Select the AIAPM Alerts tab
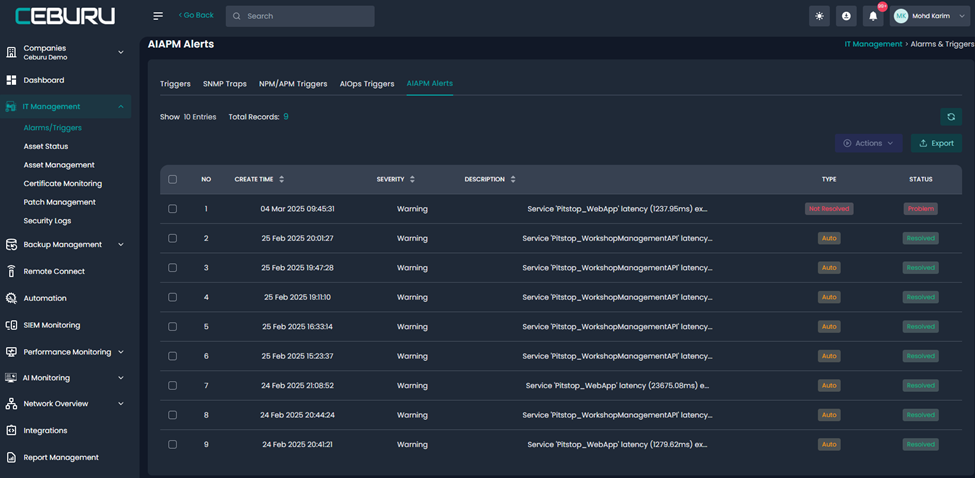This screenshot has height=478, width=975. [430, 84]
